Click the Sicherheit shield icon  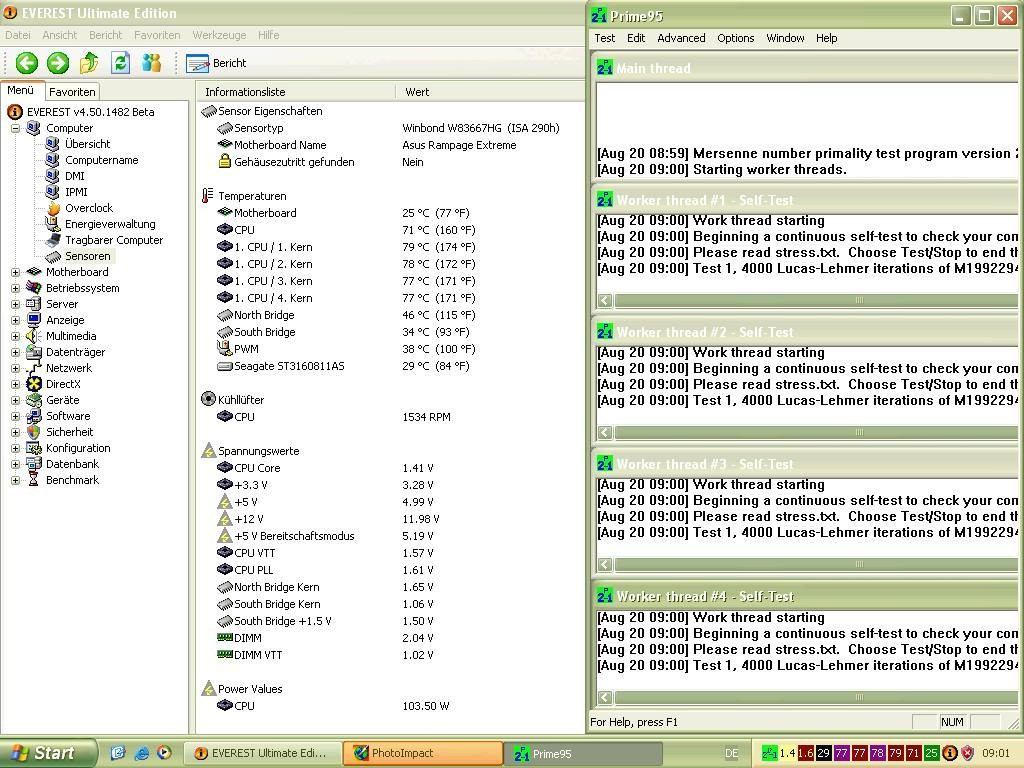pos(34,432)
